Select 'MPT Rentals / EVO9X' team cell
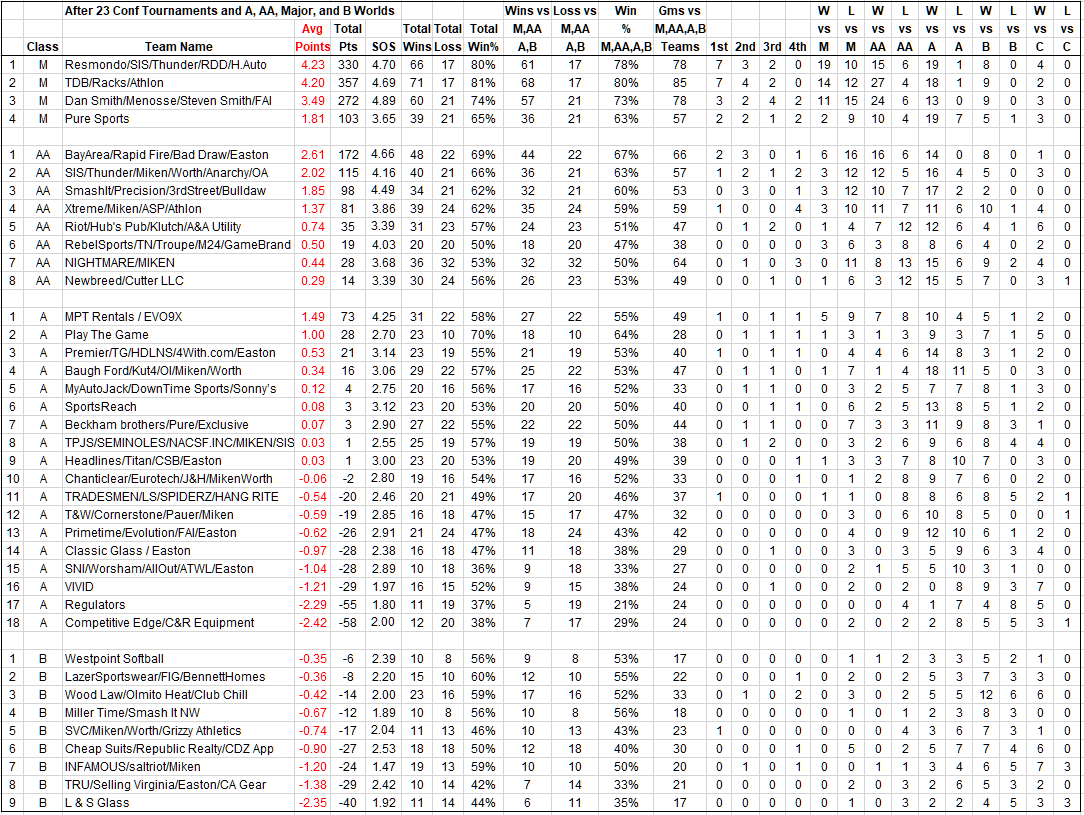This screenshot has height=815, width=1084. (x=178, y=317)
